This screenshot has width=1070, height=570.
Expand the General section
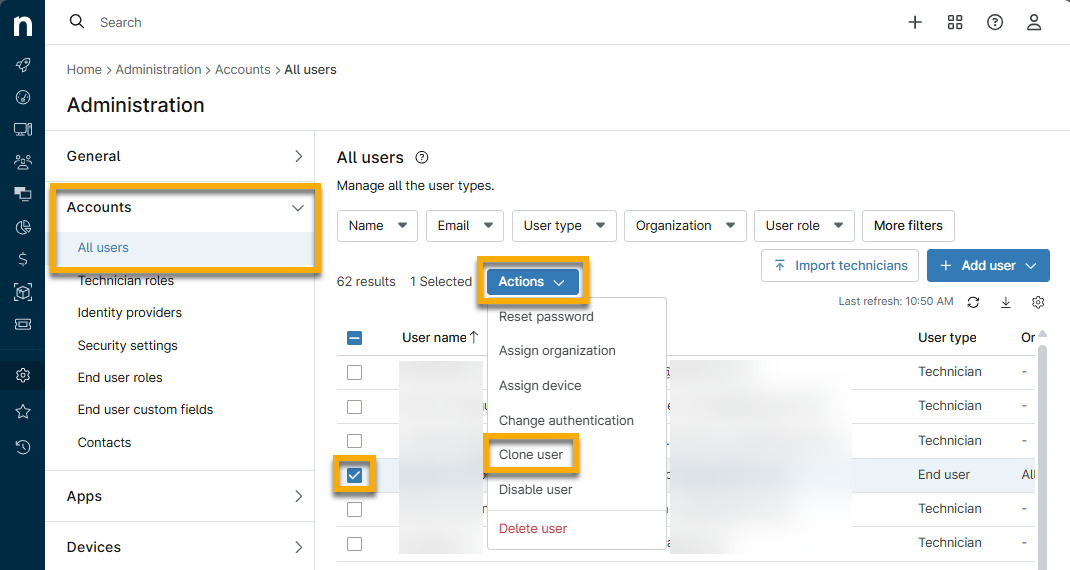tap(185, 156)
